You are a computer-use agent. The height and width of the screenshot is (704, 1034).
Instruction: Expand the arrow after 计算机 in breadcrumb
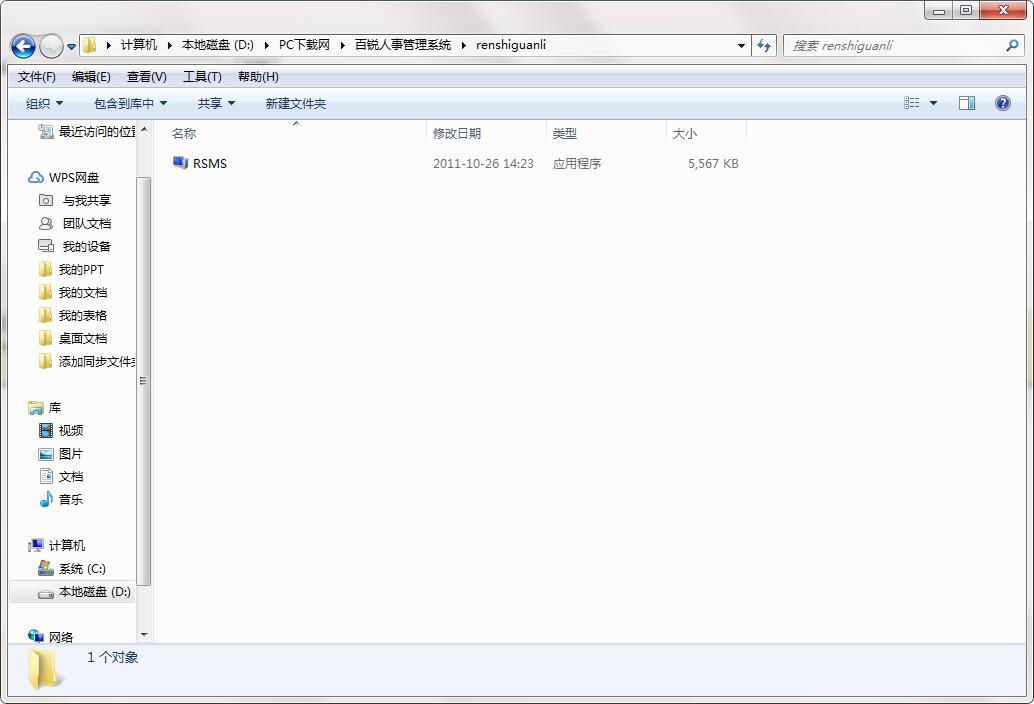point(169,45)
